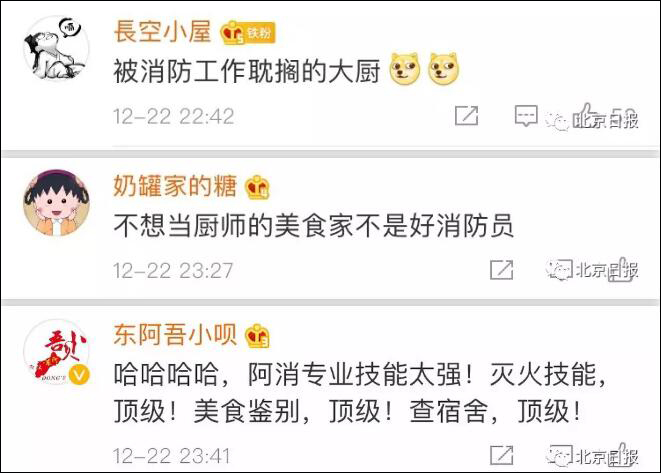Reply via speech-bubble icon on 長空小屋's comment

[x=526, y=115]
